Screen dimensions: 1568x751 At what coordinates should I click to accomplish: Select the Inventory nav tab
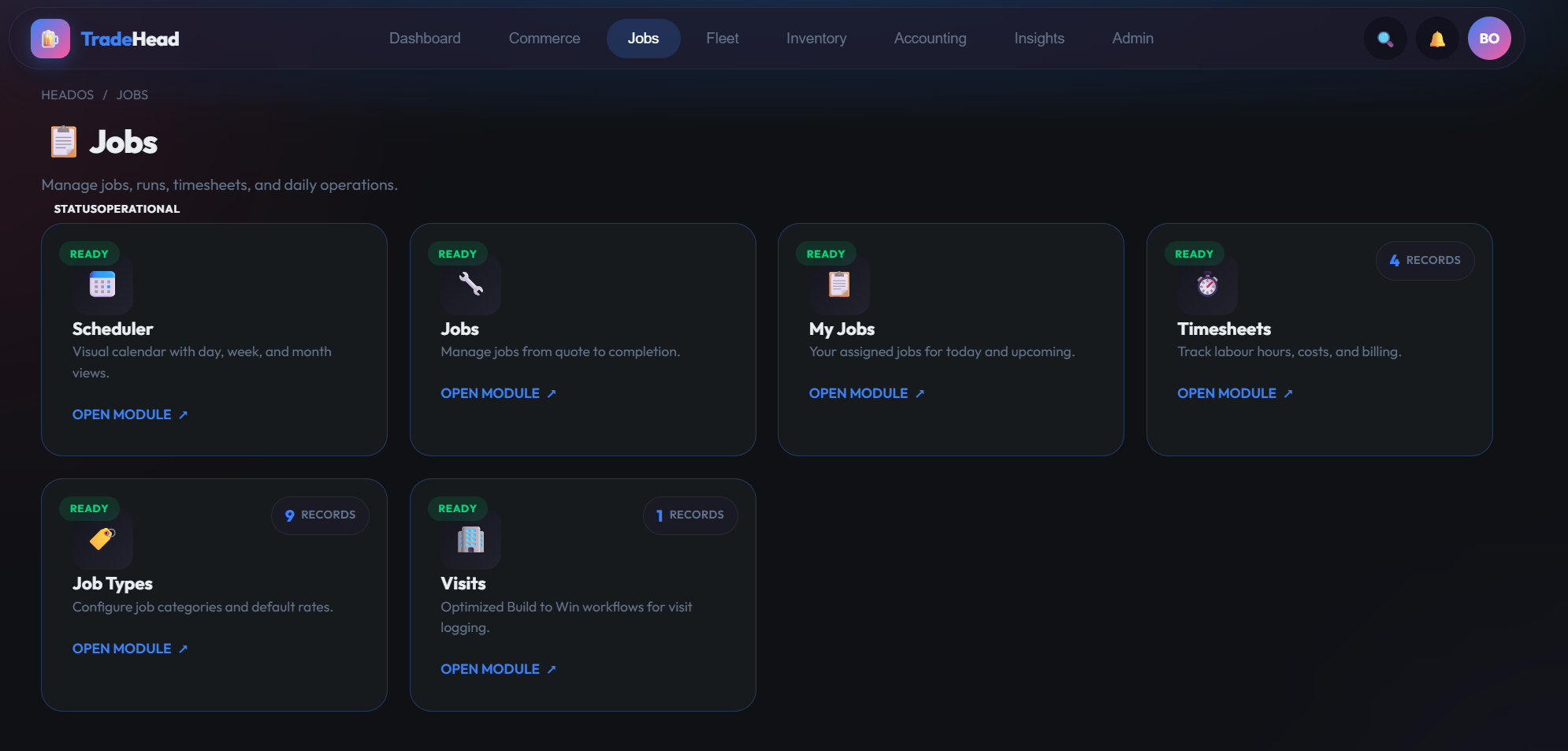pos(816,39)
